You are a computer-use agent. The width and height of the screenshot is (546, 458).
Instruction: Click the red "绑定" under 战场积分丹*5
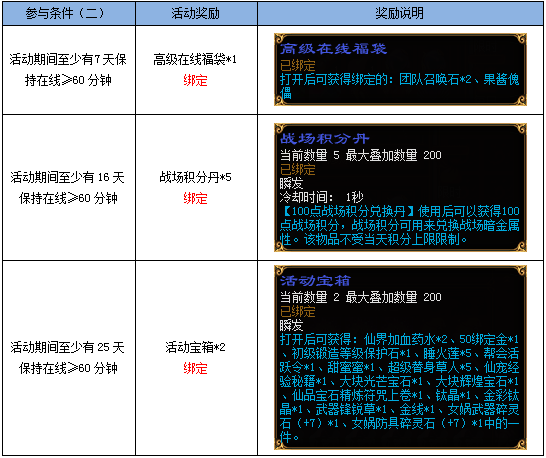[x=195, y=199]
